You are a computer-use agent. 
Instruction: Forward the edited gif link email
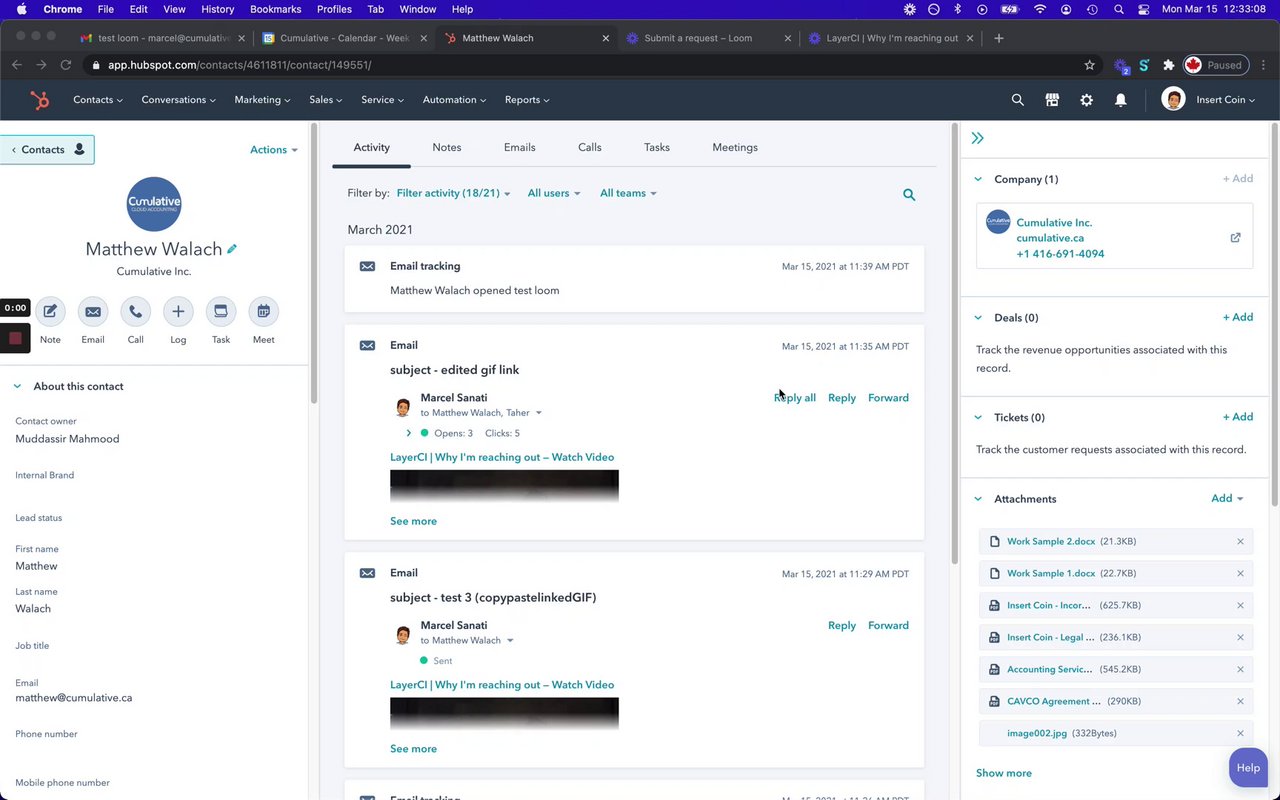(888, 398)
